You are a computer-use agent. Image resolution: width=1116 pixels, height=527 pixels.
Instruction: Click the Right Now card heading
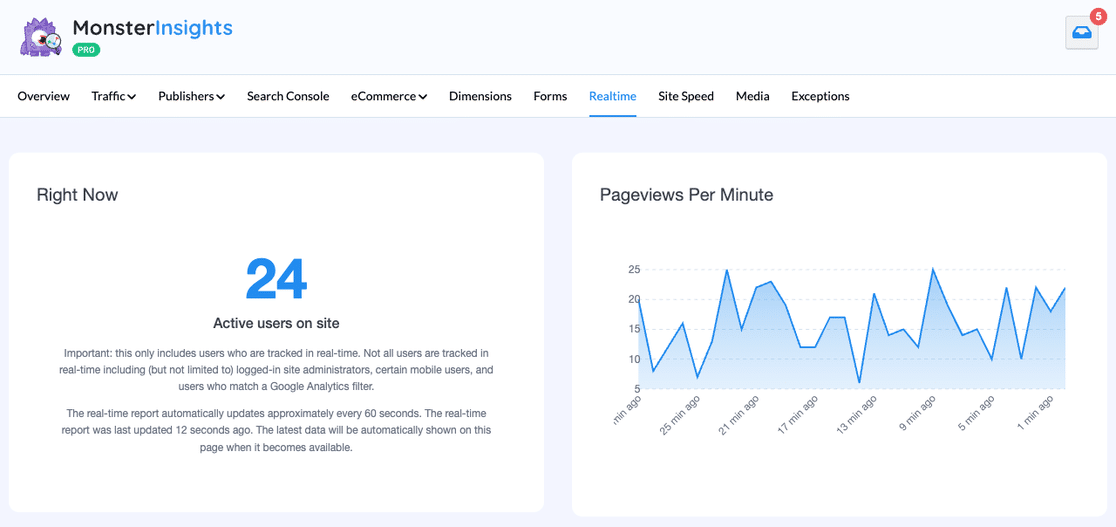click(x=78, y=194)
